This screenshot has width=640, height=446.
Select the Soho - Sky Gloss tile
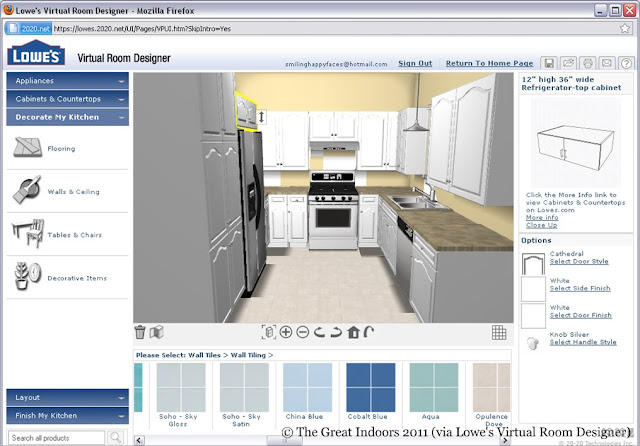click(x=181, y=387)
